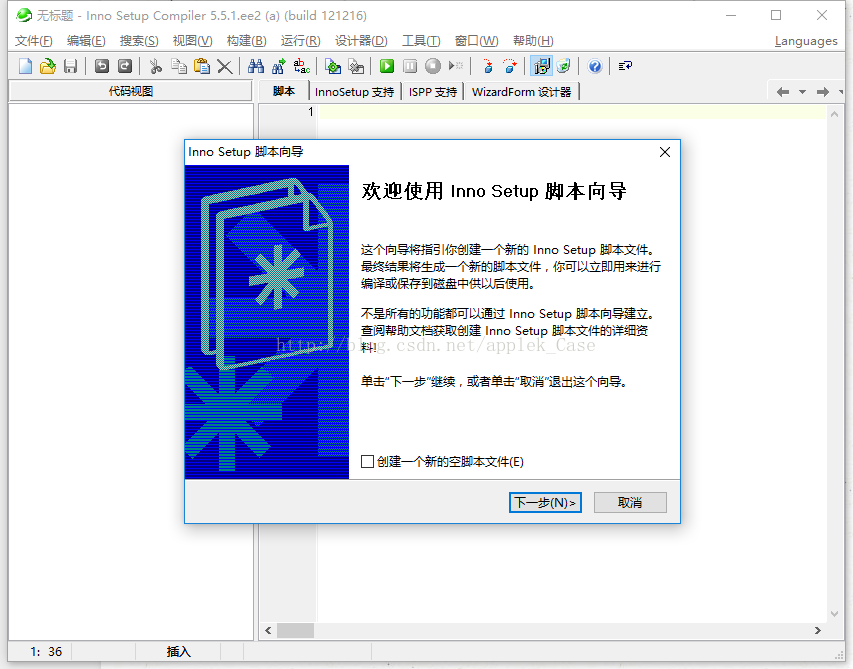
Task: Open the 搜索(S) menu
Action: [x=139, y=41]
